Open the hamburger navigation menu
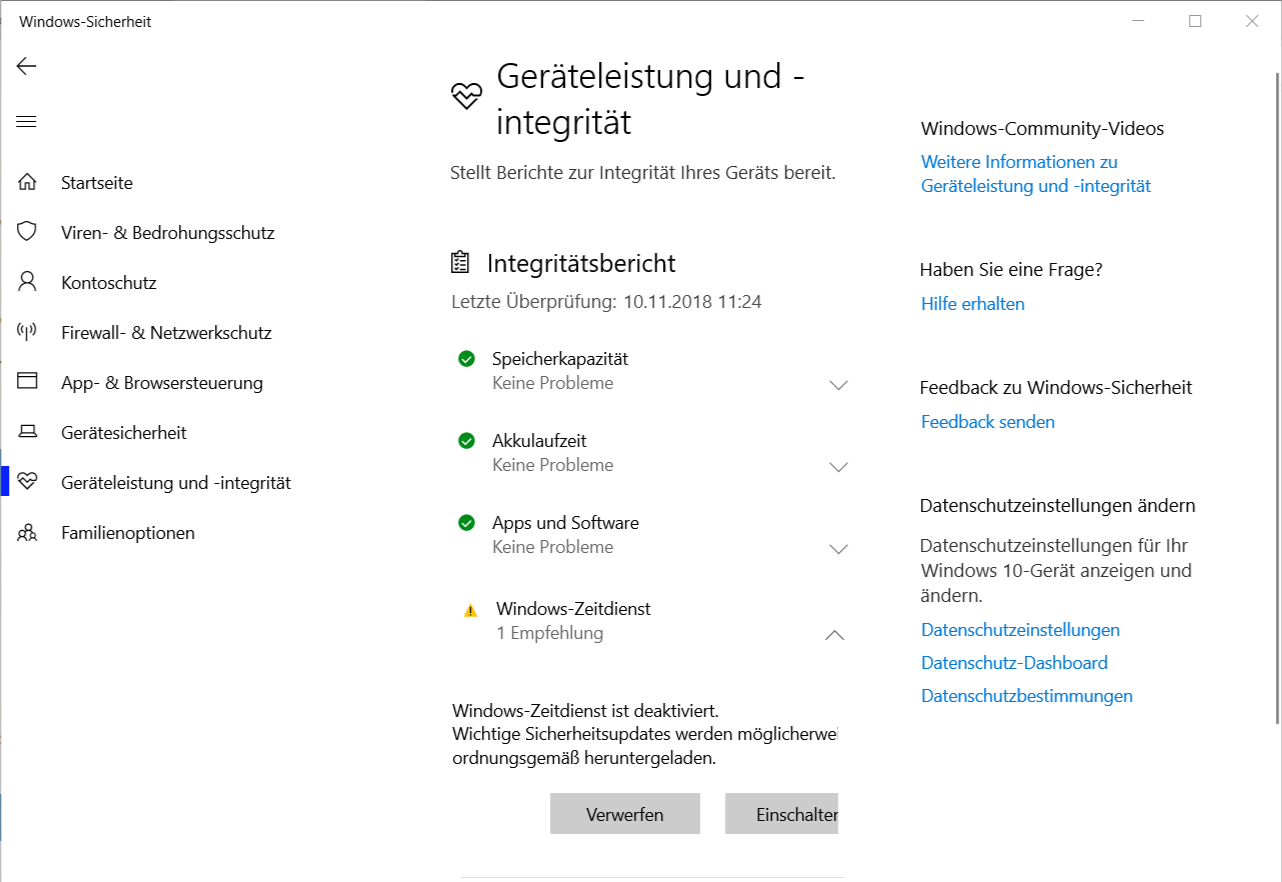 click(26, 122)
